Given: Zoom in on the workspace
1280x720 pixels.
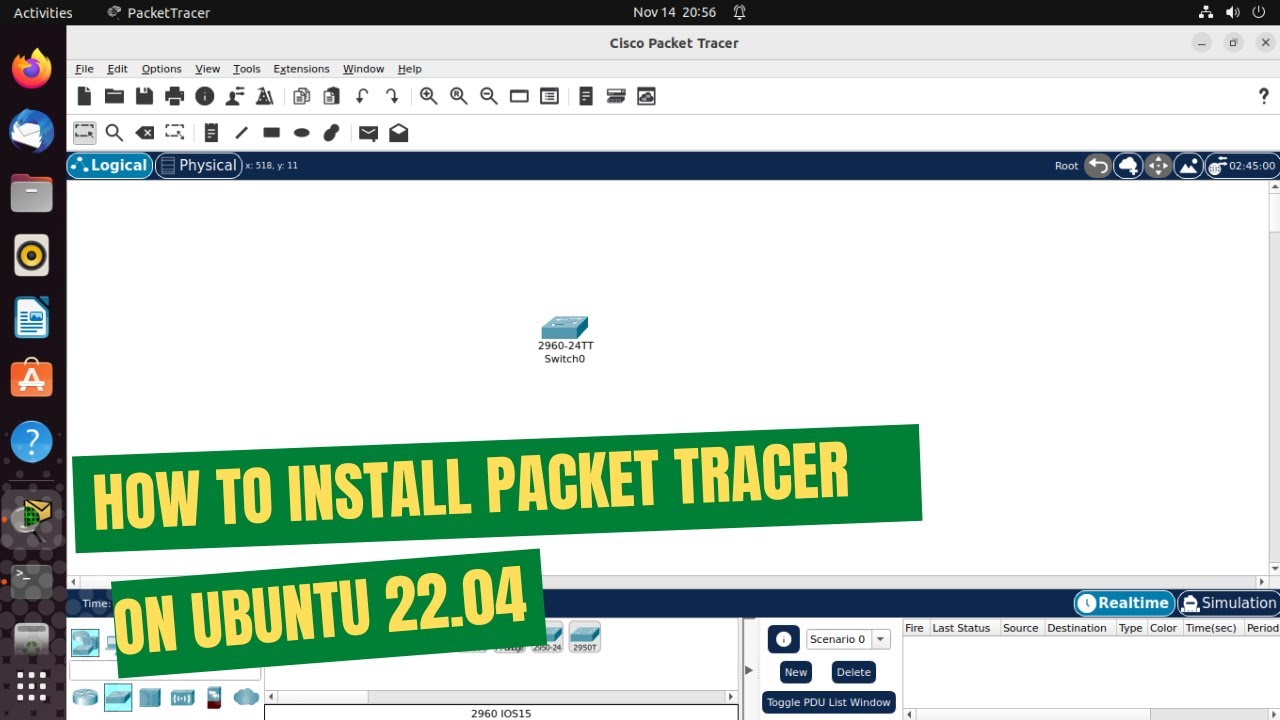Looking at the screenshot, I should (428, 96).
